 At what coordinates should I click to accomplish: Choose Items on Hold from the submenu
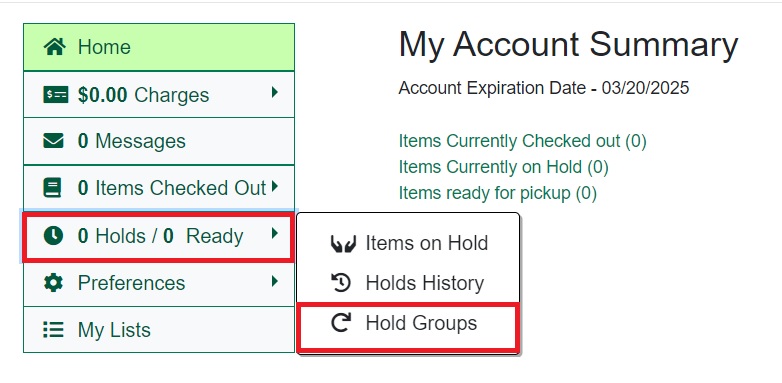coord(408,243)
